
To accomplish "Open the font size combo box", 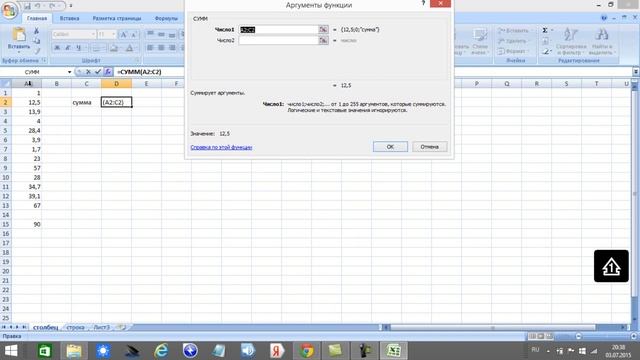I will click(x=107, y=35).
